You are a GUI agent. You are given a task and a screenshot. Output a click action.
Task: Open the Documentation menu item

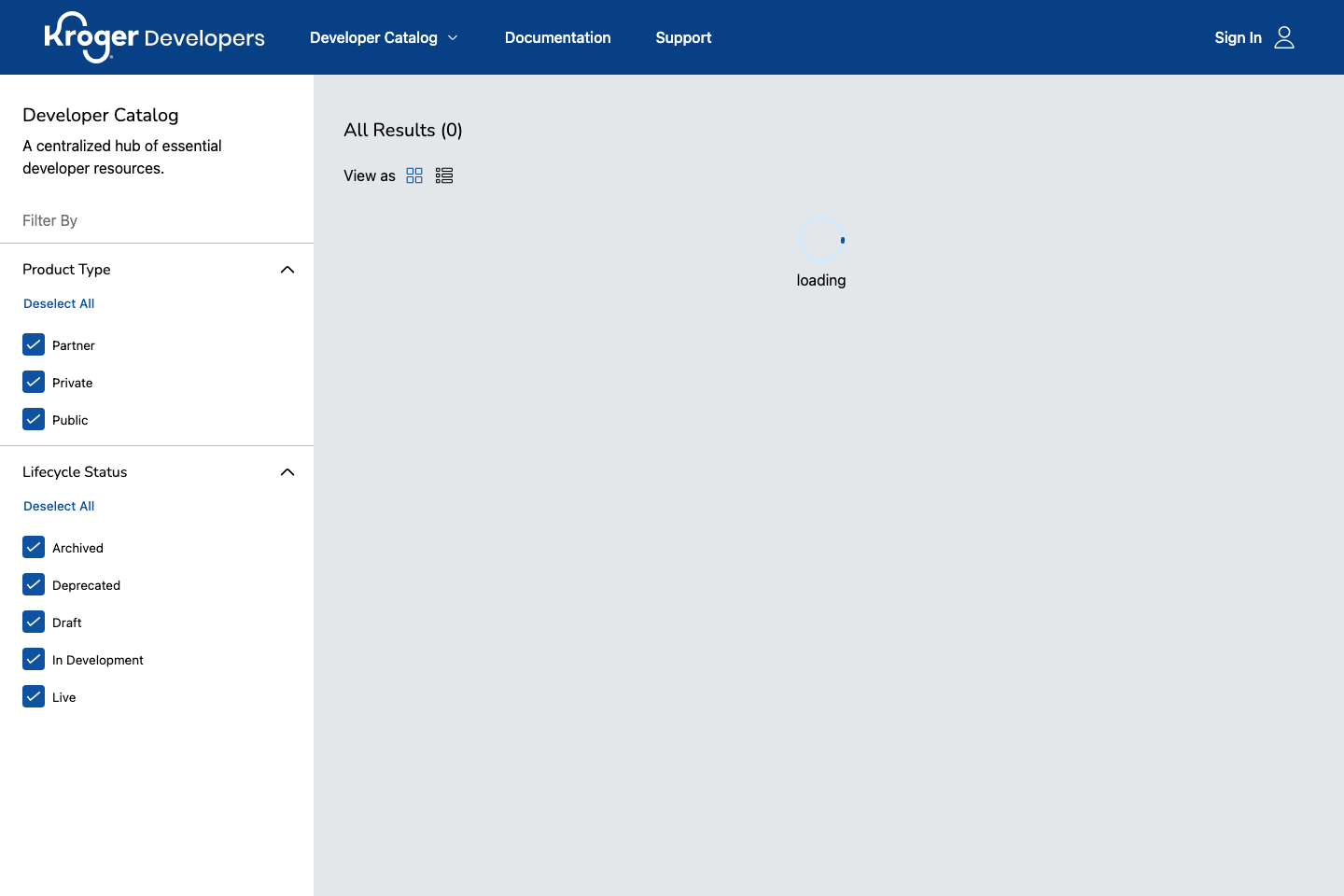tap(557, 37)
